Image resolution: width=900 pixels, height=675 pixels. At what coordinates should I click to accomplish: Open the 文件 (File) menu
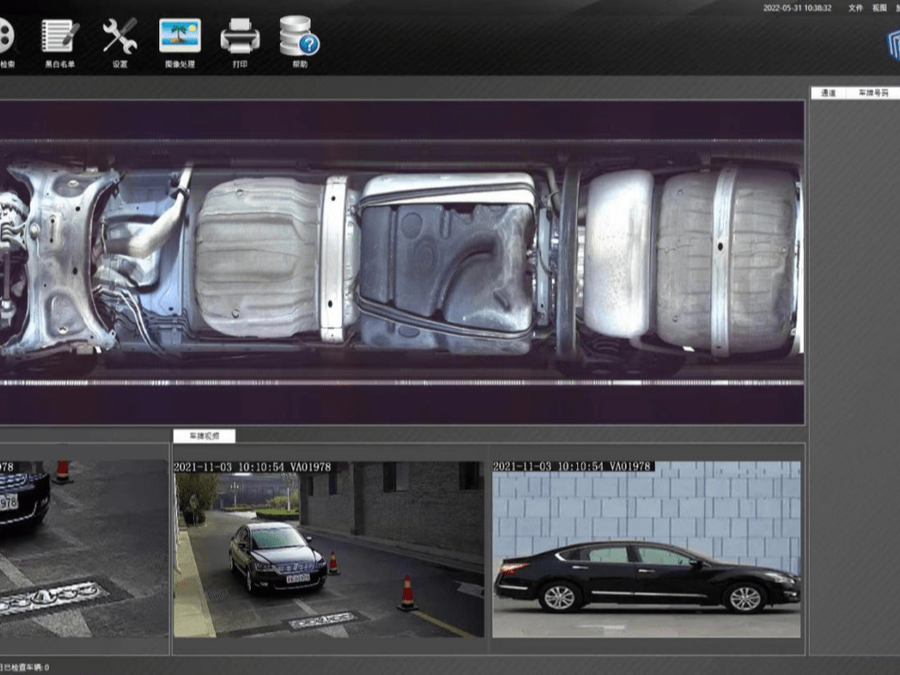pos(855,8)
